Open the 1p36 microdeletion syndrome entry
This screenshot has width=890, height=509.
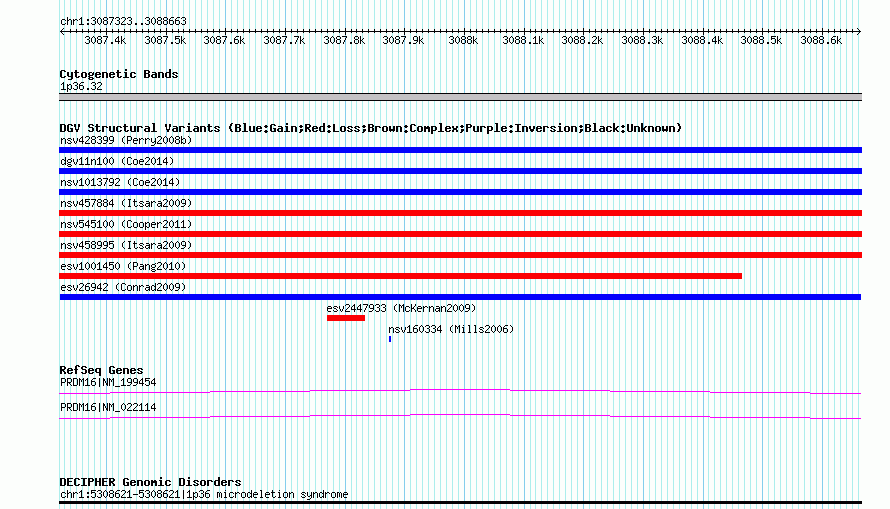204,494
